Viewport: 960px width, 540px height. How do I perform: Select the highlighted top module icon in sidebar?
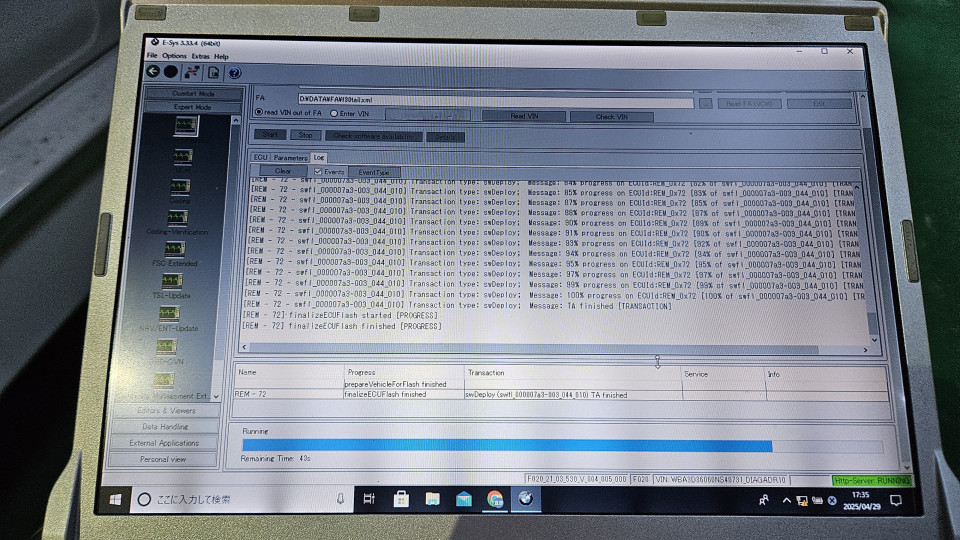click(186, 126)
